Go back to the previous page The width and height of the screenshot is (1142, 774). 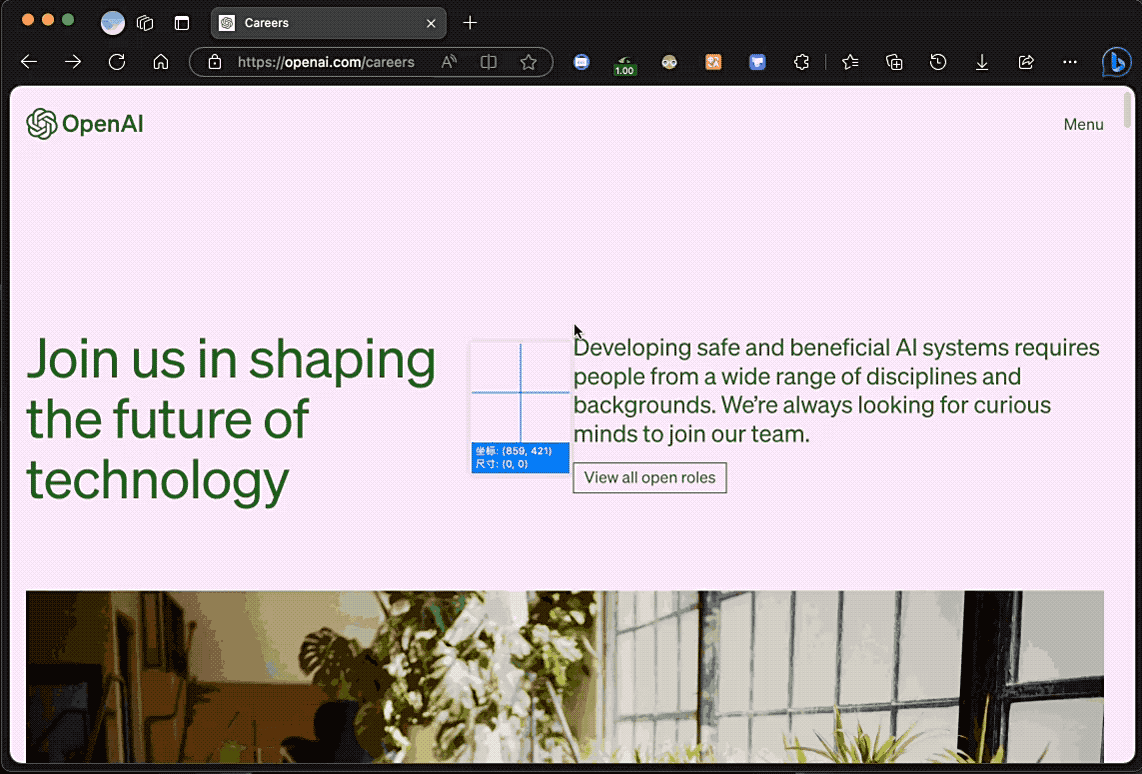point(29,62)
